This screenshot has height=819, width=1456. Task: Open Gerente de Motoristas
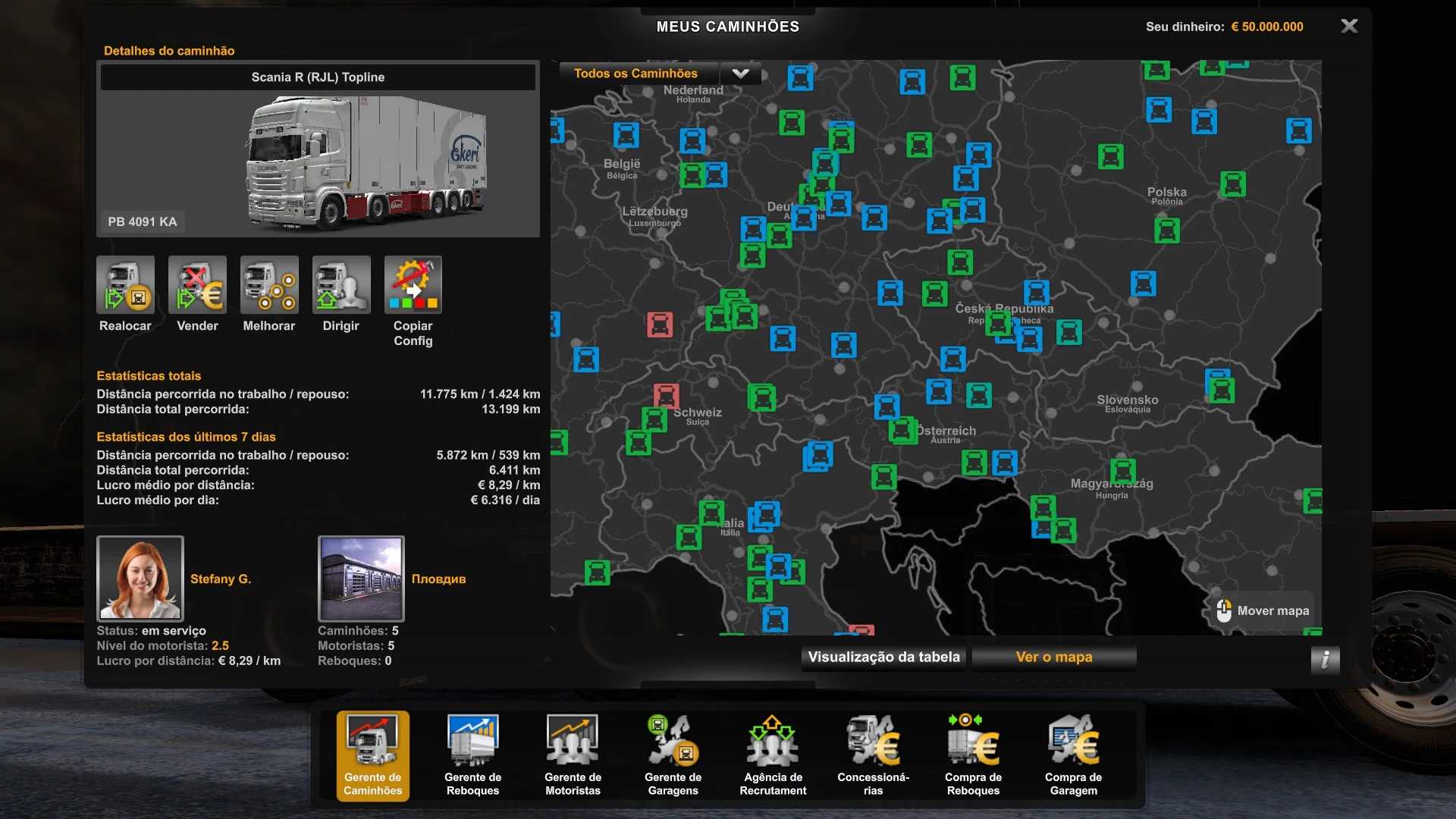click(x=573, y=755)
